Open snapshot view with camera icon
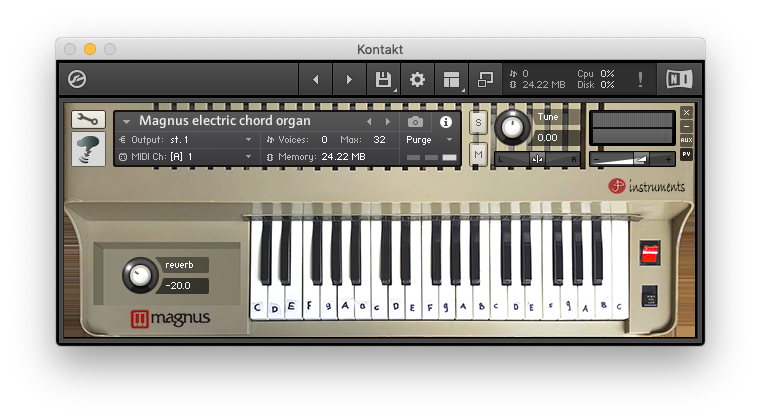Image resolution: width=761 pixels, height=420 pixels. pyautogui.click(x=415, y=122)
